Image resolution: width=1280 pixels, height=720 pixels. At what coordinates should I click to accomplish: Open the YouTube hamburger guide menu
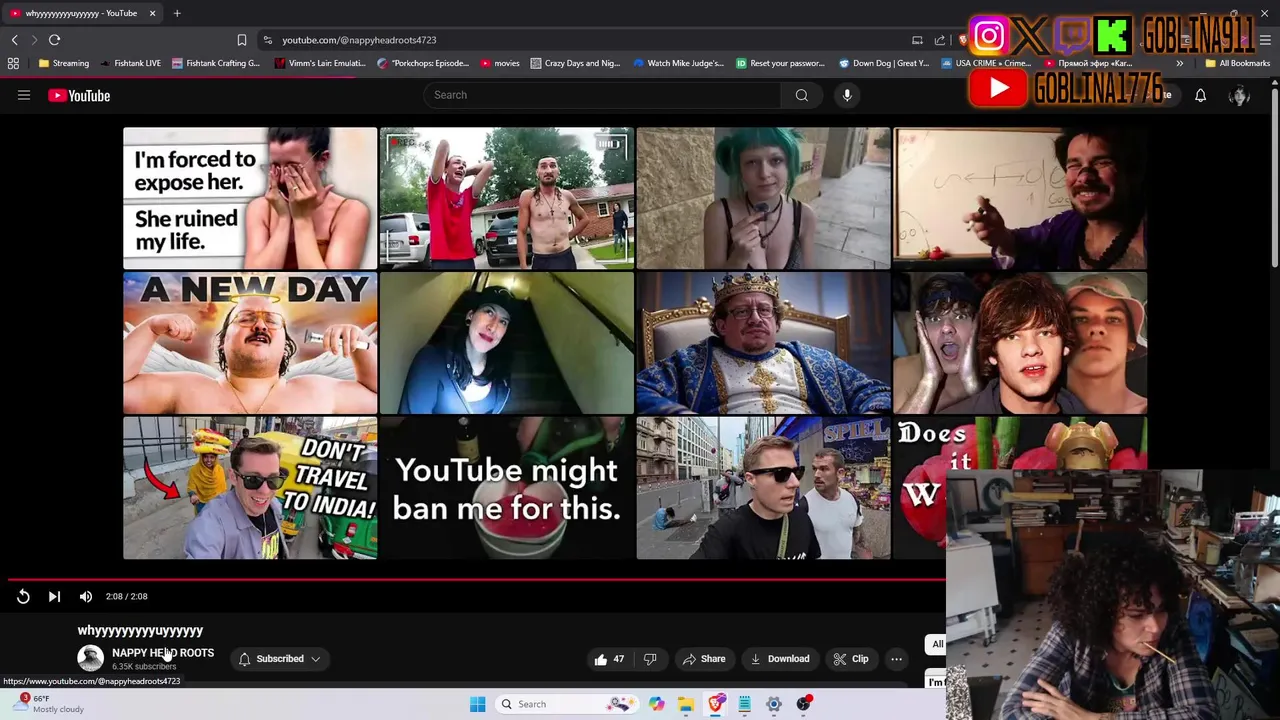tap(24, 95)
